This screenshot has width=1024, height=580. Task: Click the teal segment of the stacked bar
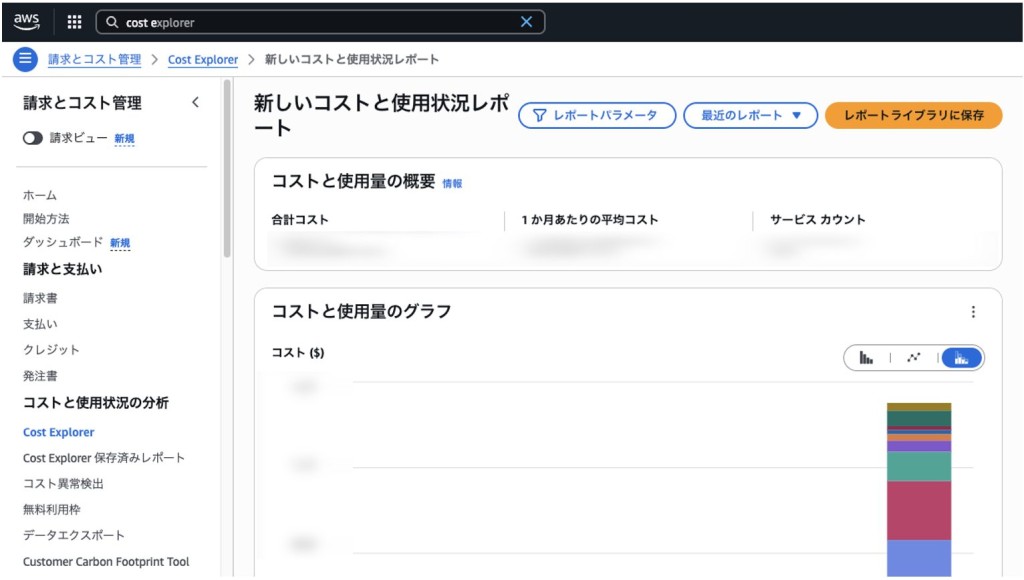[x=918, y=466]
